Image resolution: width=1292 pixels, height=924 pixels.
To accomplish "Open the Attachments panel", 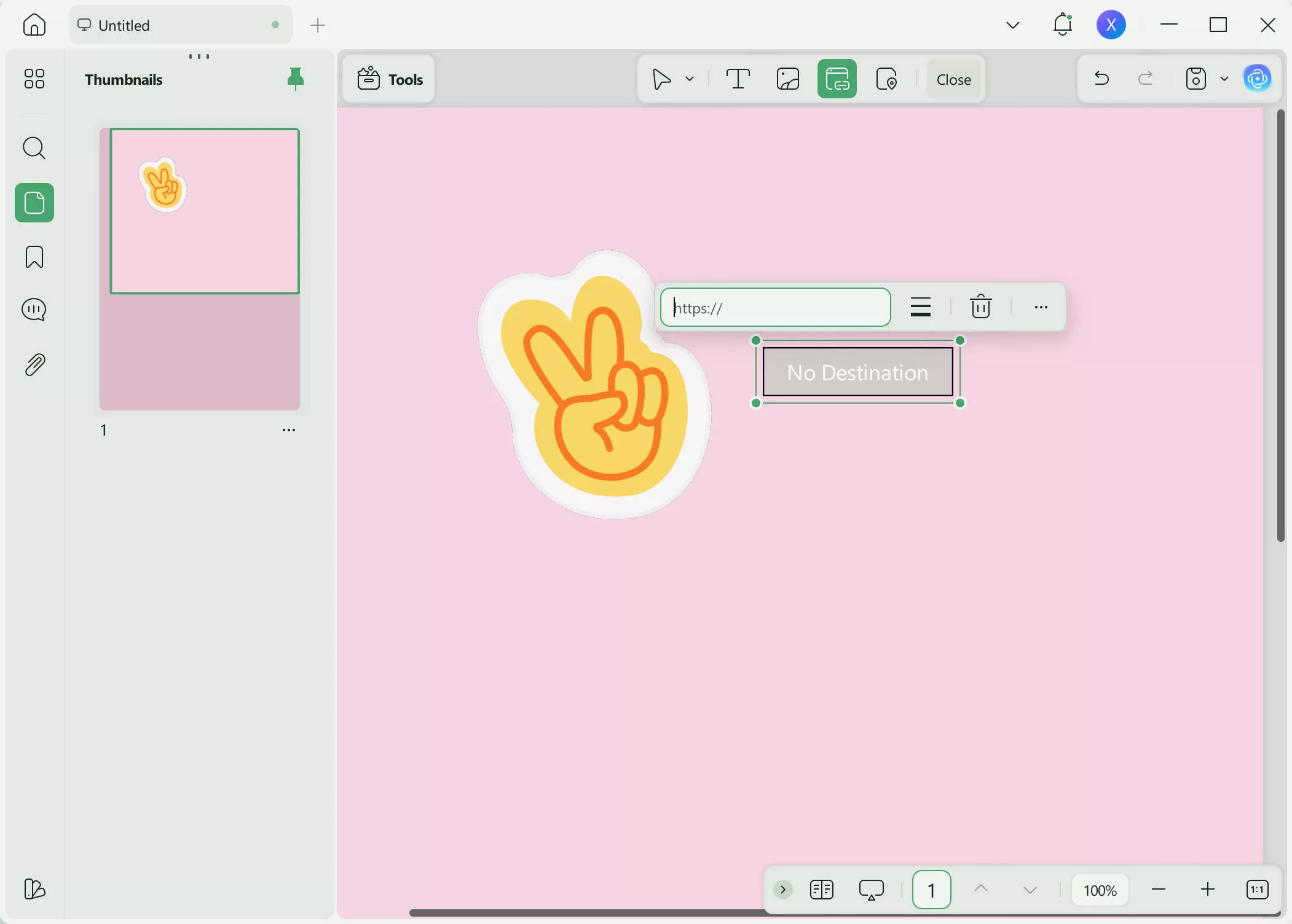I will (34, 365).
